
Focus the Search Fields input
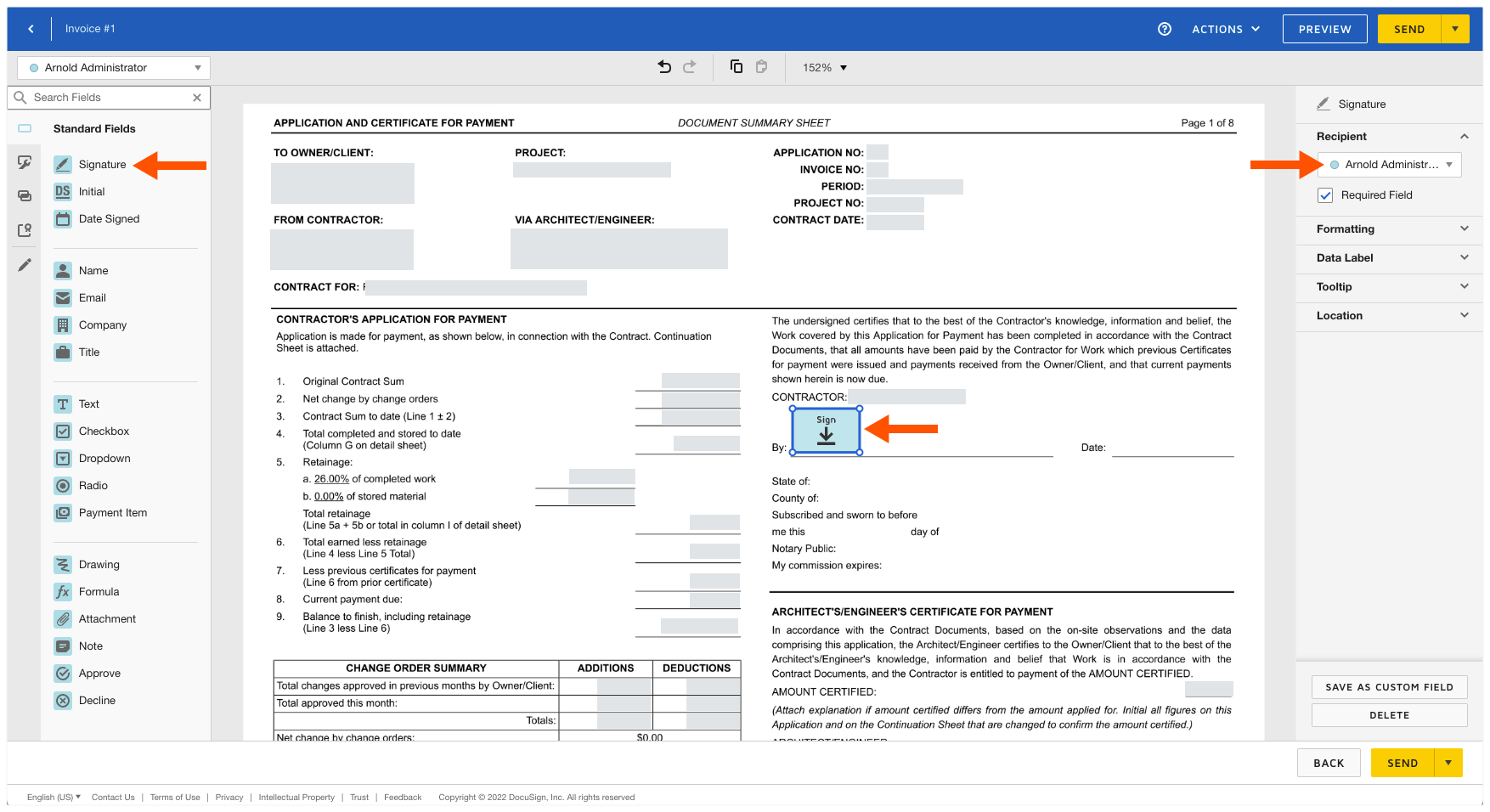click(109, 98)
